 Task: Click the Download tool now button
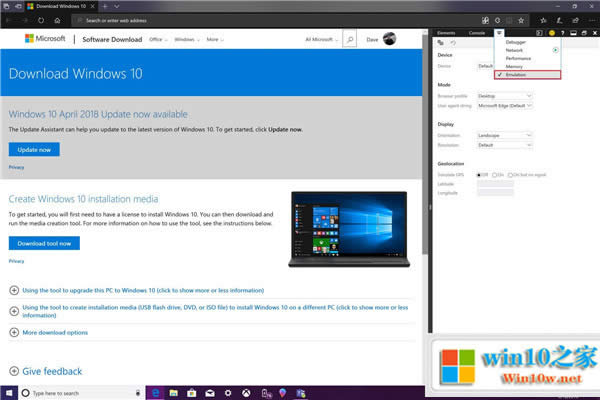pyautogui.click(x=44, y=243)
